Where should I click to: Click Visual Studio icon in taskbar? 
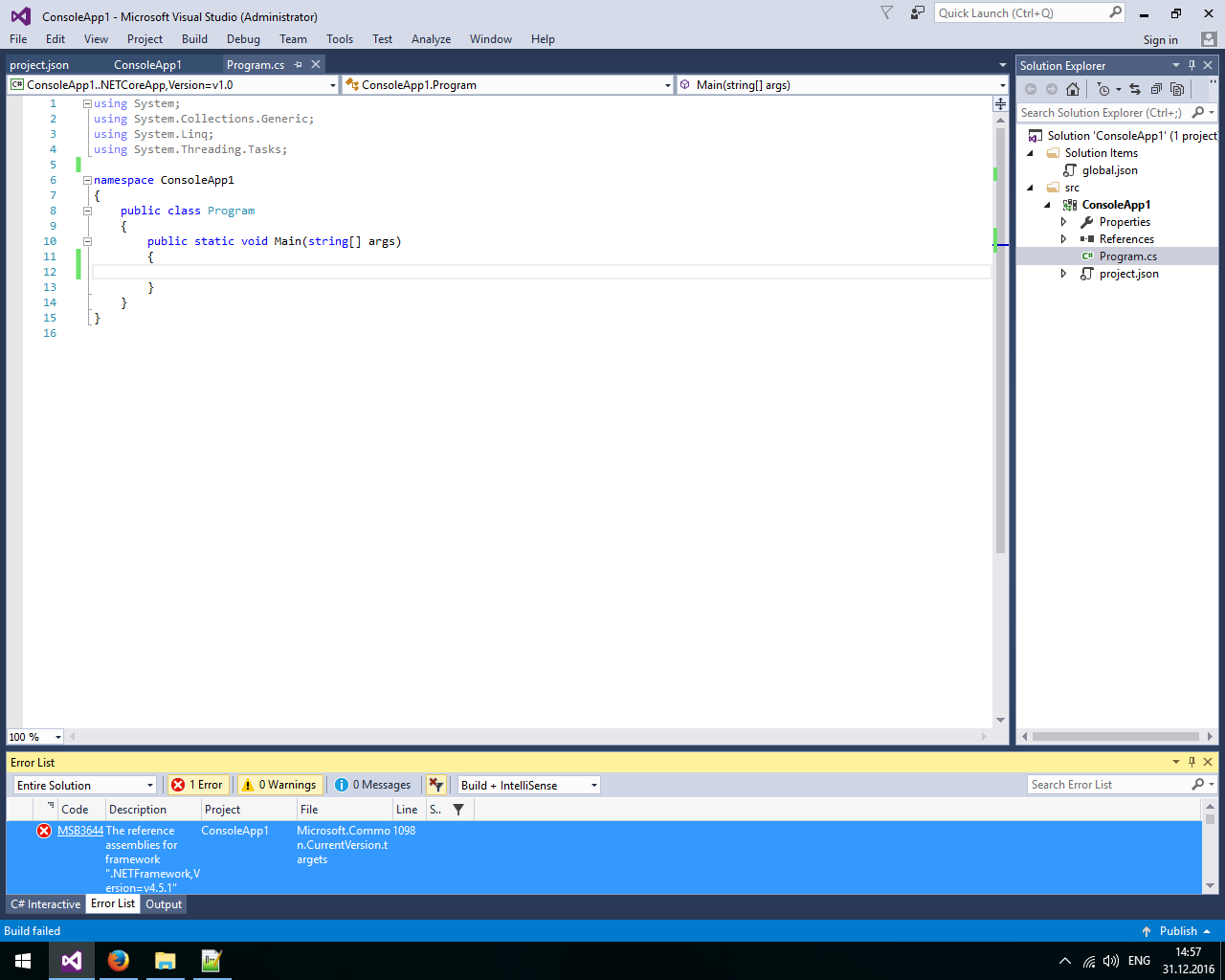pyautogui.click(x=71, y=961)
